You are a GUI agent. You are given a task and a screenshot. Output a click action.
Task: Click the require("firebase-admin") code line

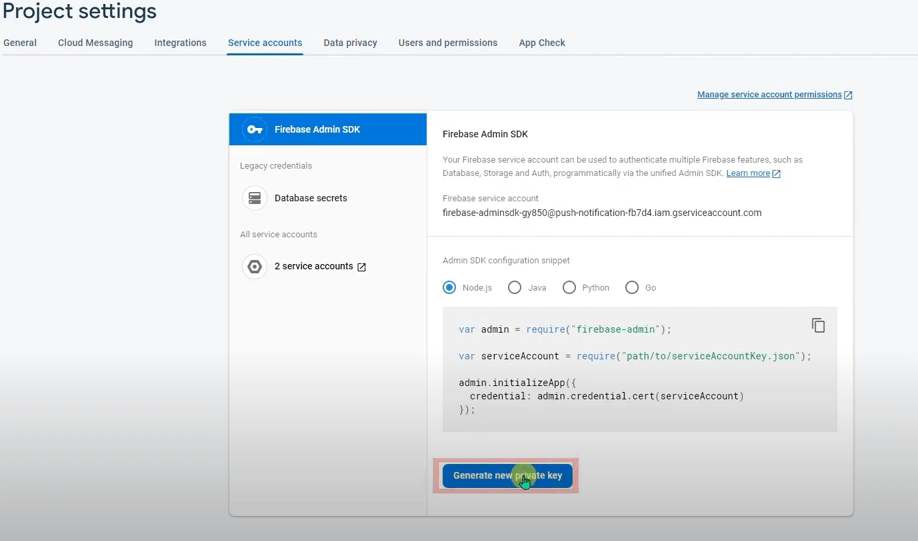click(565, 330)
